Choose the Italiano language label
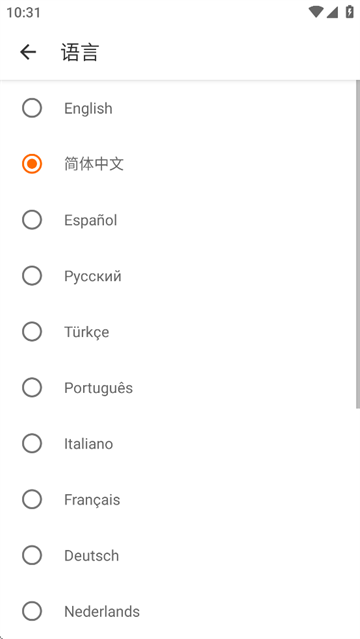The image size is (360, 639). pos(88,444)
